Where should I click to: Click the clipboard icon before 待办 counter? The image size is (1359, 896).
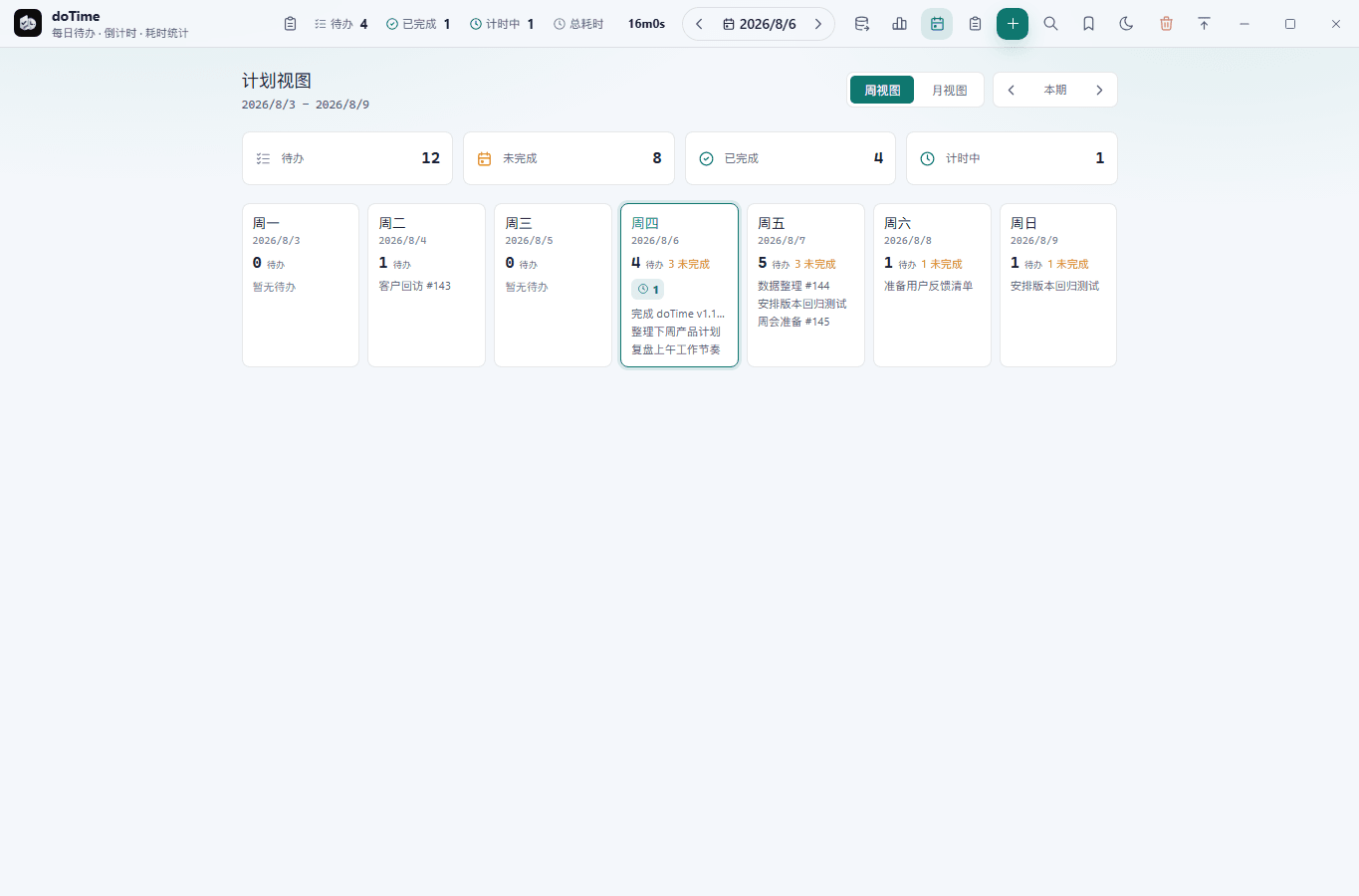(x=290, y=24)
